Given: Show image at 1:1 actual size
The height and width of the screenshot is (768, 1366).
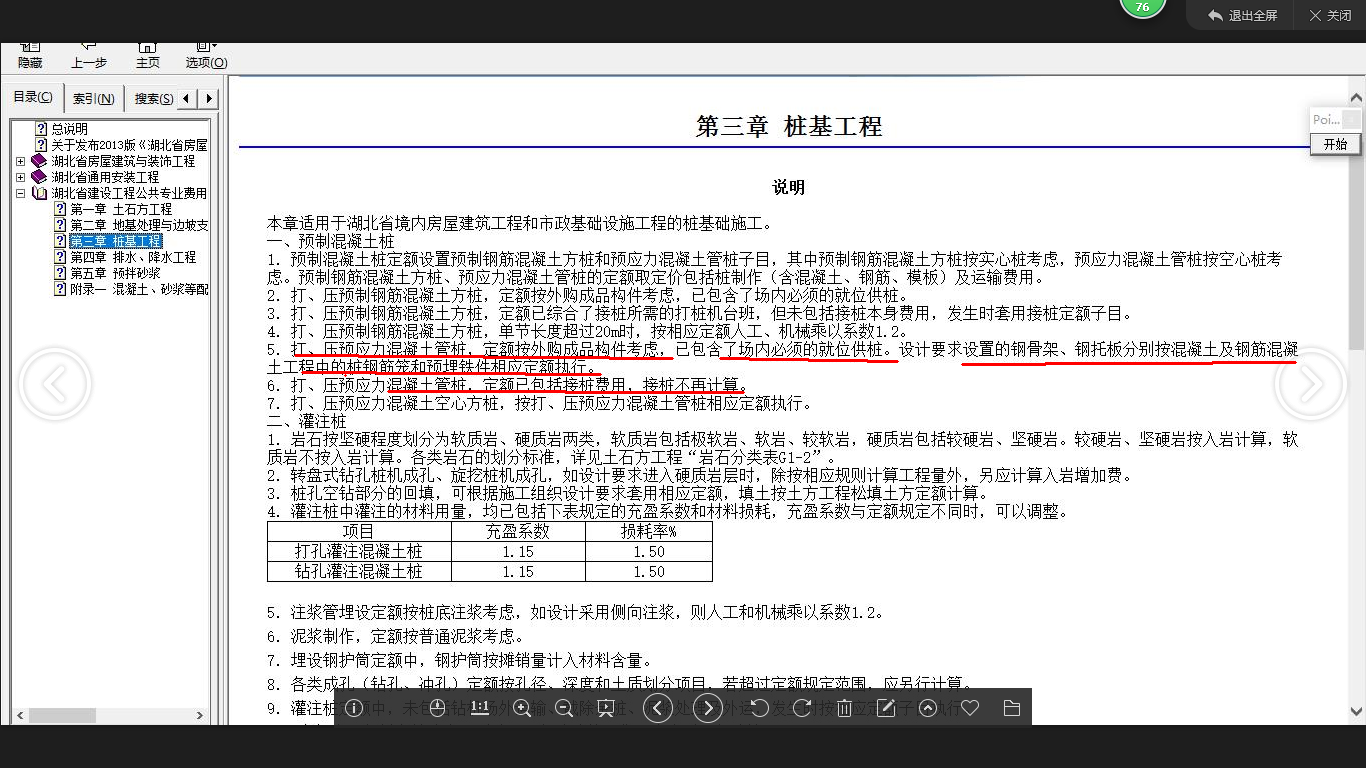Looking at the screenshot, I should pos(479,708).
